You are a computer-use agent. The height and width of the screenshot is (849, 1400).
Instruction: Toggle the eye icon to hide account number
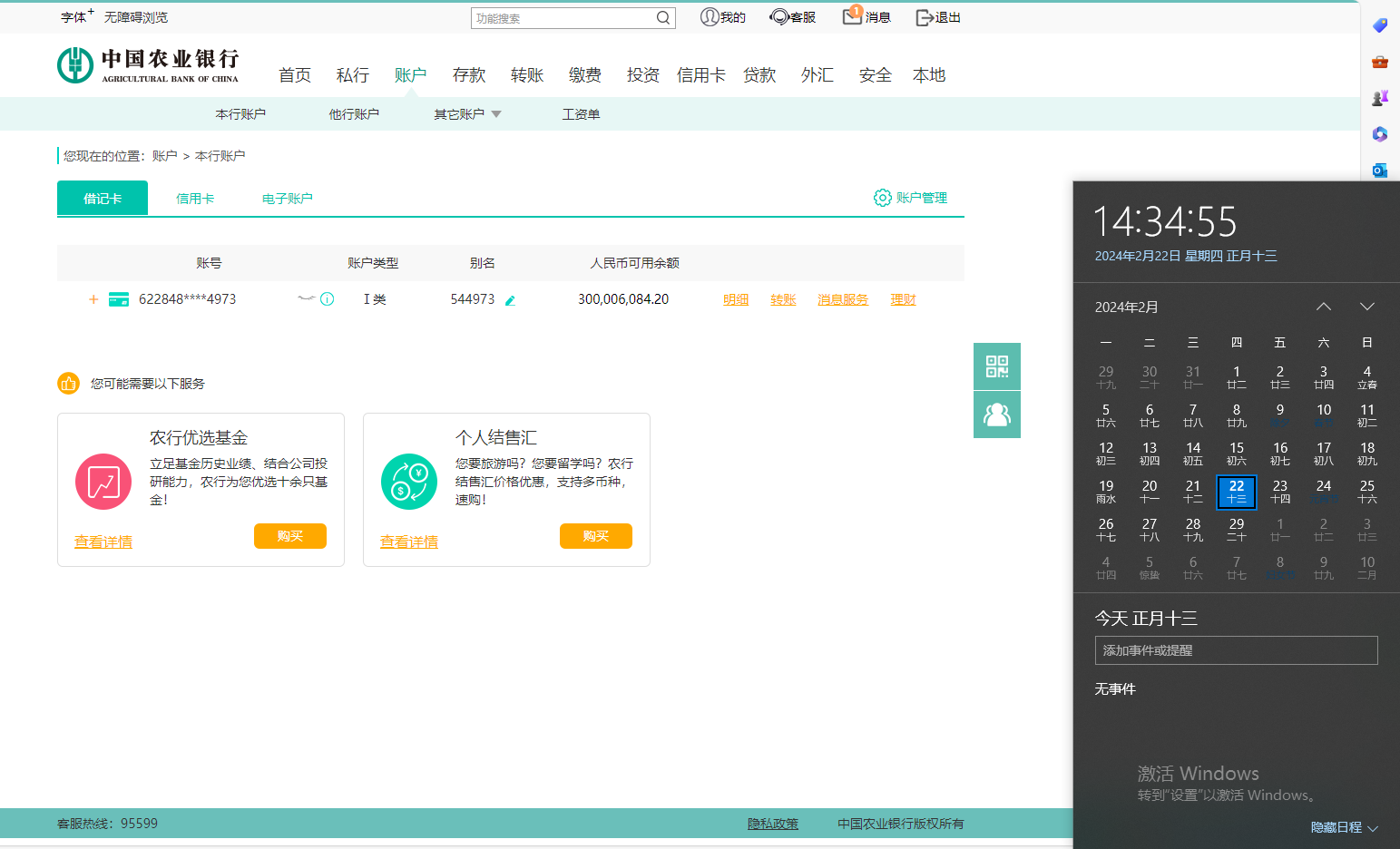pyautogui.click(x=306, y=298)
